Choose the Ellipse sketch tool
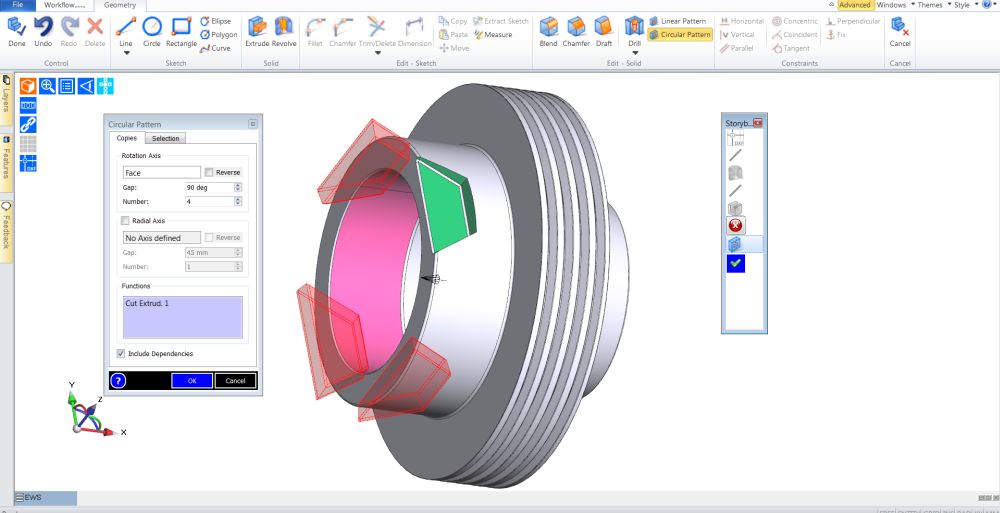Viewport: 1000px width, 513px height. click(x=216, y=21)
